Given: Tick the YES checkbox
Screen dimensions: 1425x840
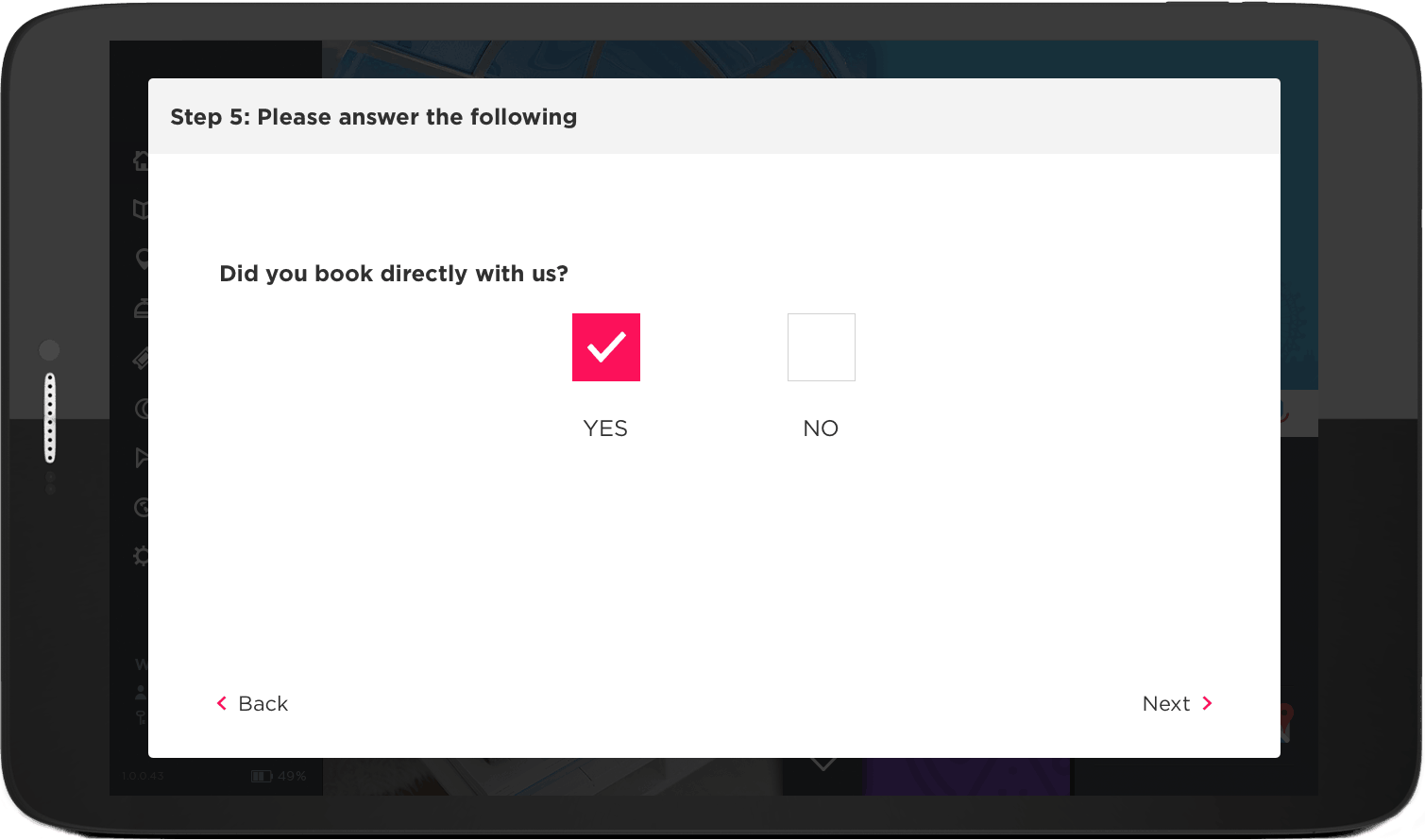Looking at the screenshot, I should coord(606,347).
